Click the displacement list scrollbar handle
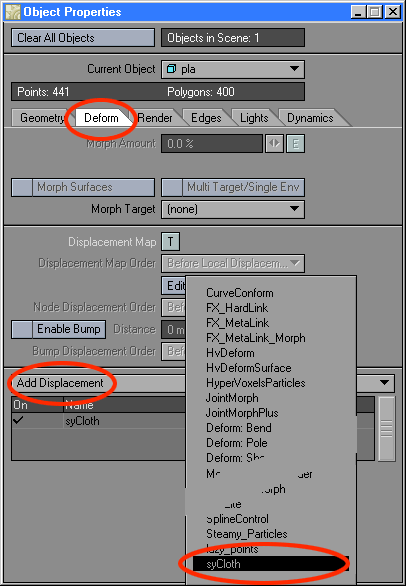 [x=387, y=428]
